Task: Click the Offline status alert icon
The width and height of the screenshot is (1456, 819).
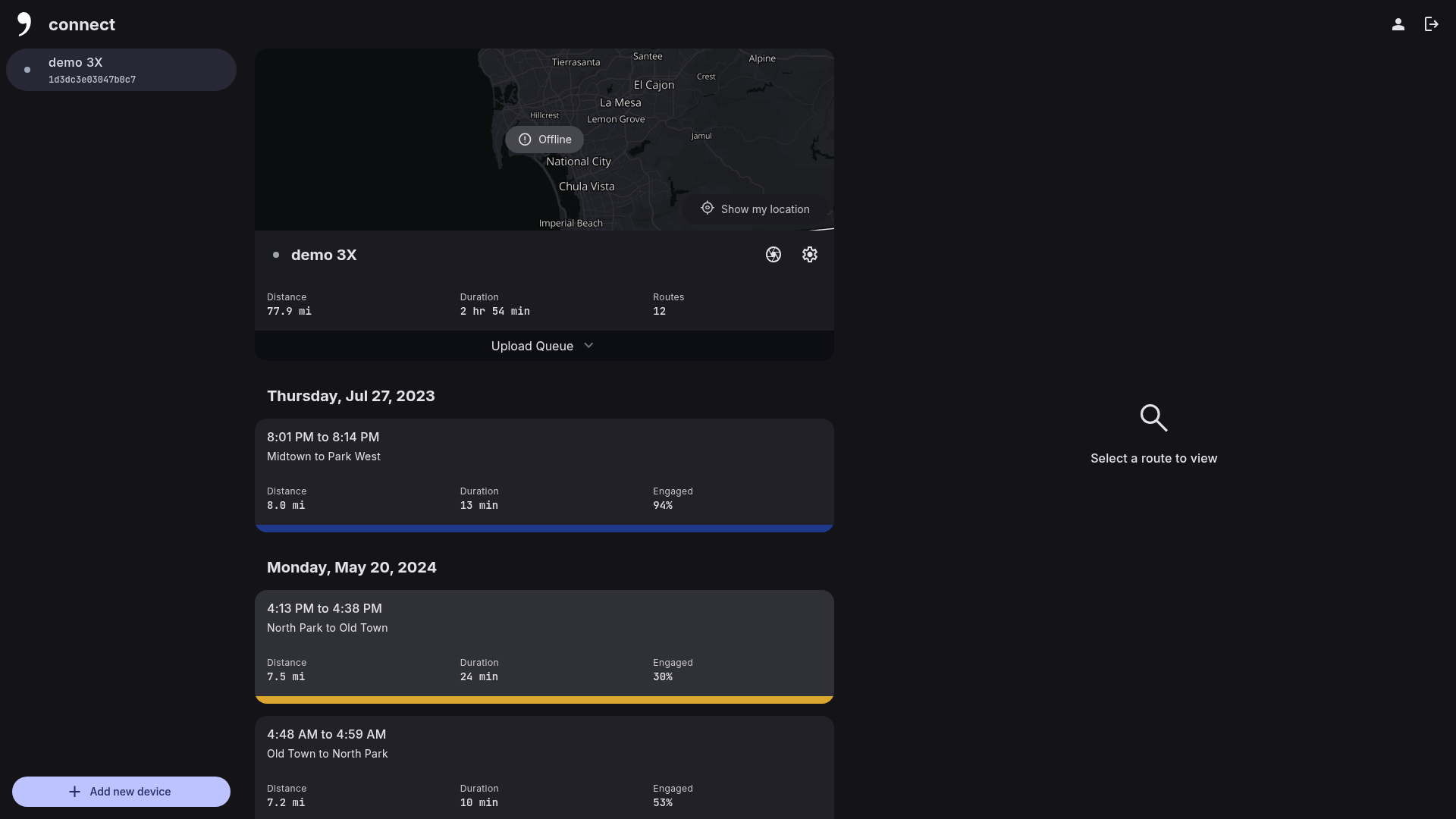Action: click(525, 140)
